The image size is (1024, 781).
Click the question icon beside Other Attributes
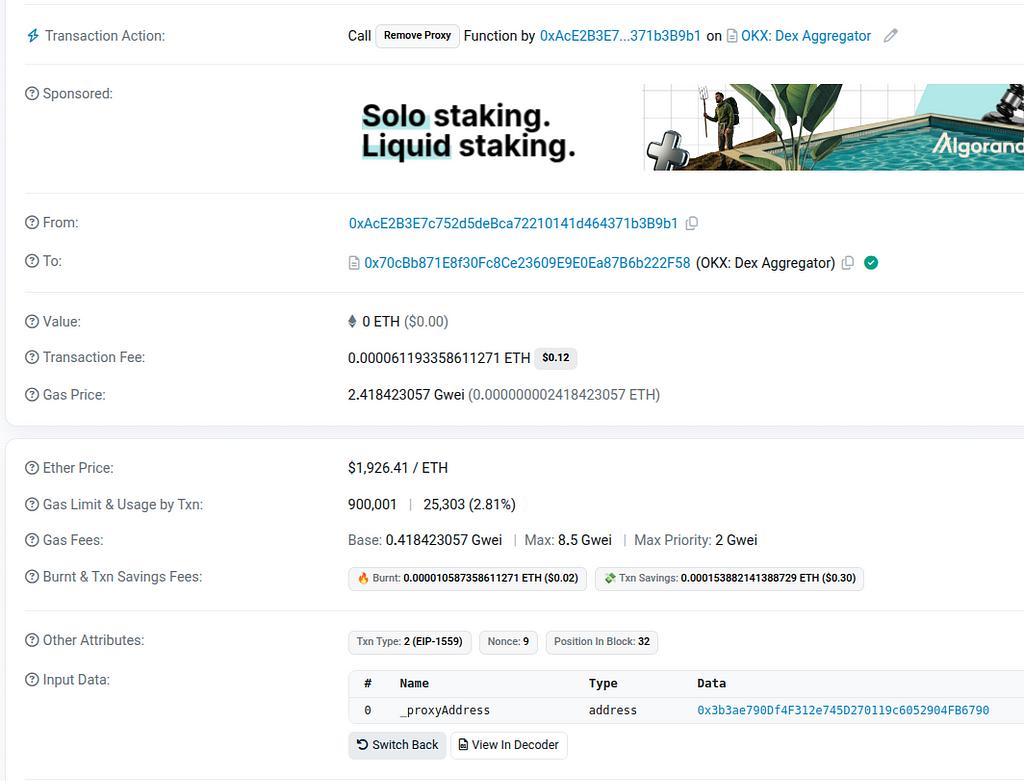32,641
